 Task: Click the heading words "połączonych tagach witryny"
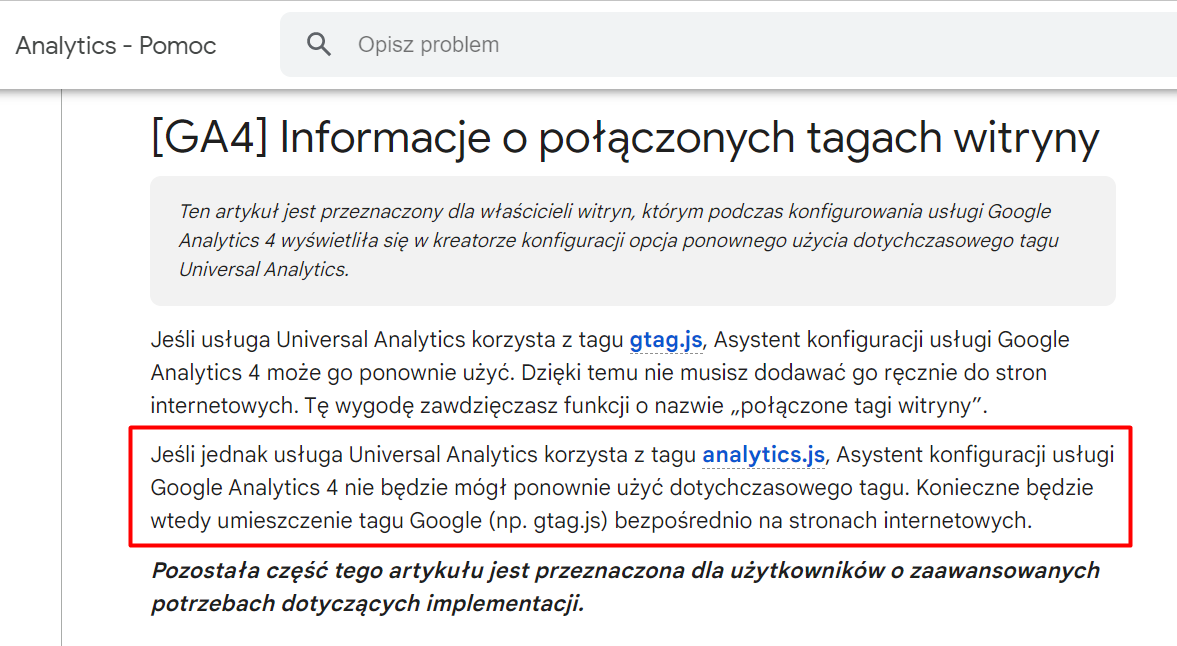coord(819,139)
